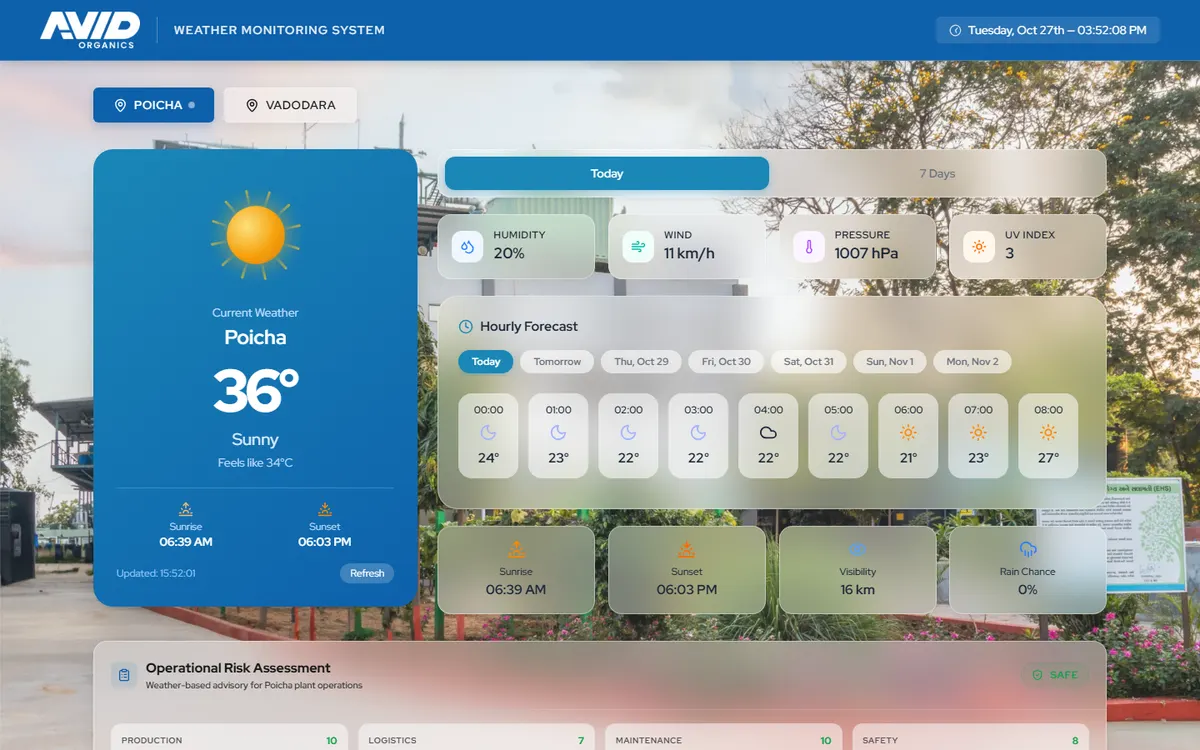The image size is (1200, 750).
Task: Open the SAFETY risk card
Action: (970, 738)
